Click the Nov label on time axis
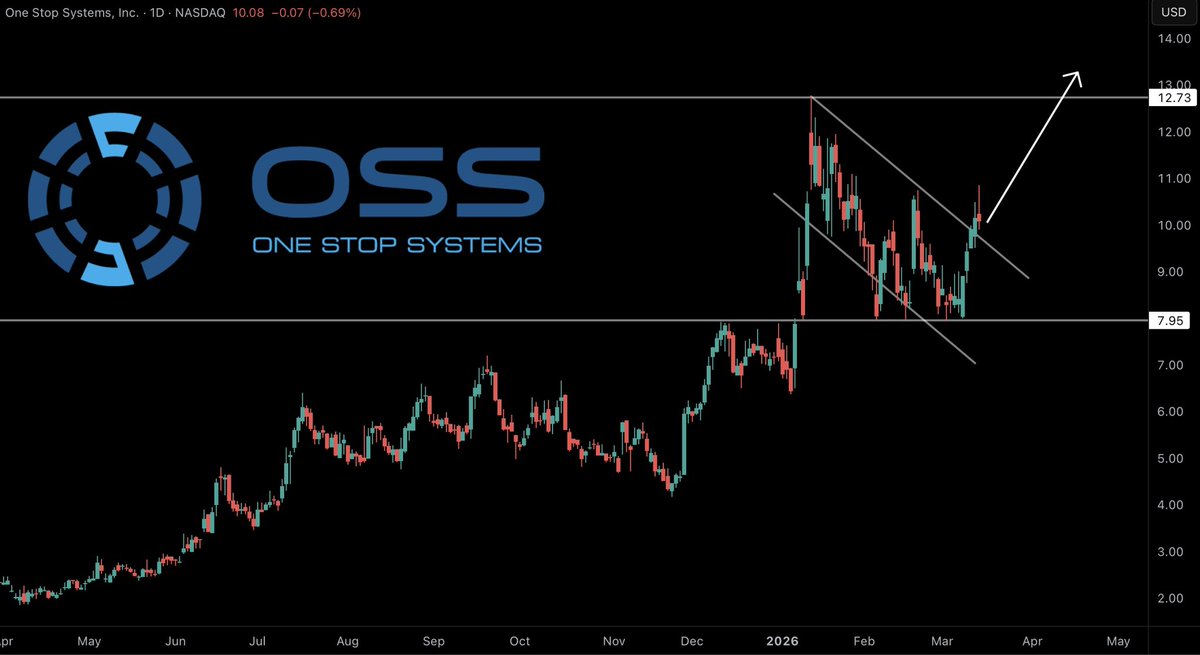Screen dimensions: 1200x655 616,641
